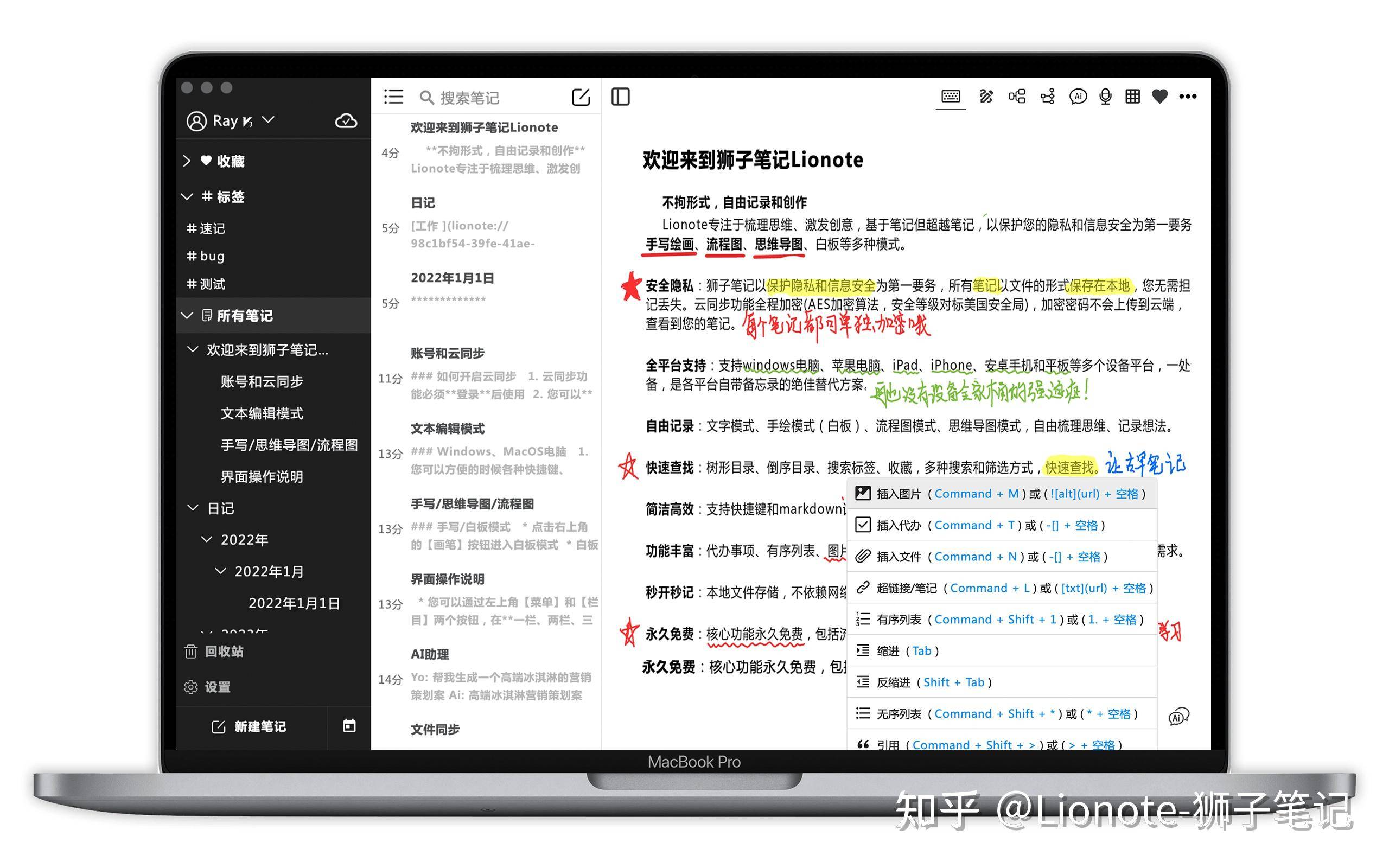Open the AI助理 note in the note list

point(487,674)
